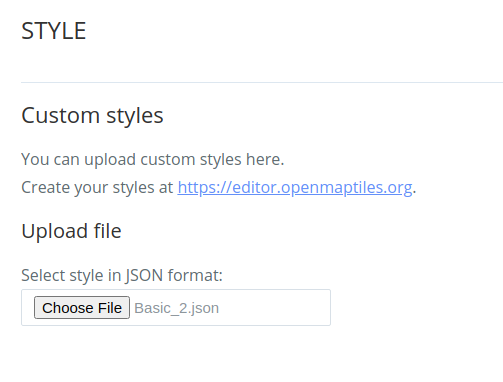Click the 'https://' part of the hyperlink
Image resolution: width=503 pixels, height=382 pixels.
[205, 187]
